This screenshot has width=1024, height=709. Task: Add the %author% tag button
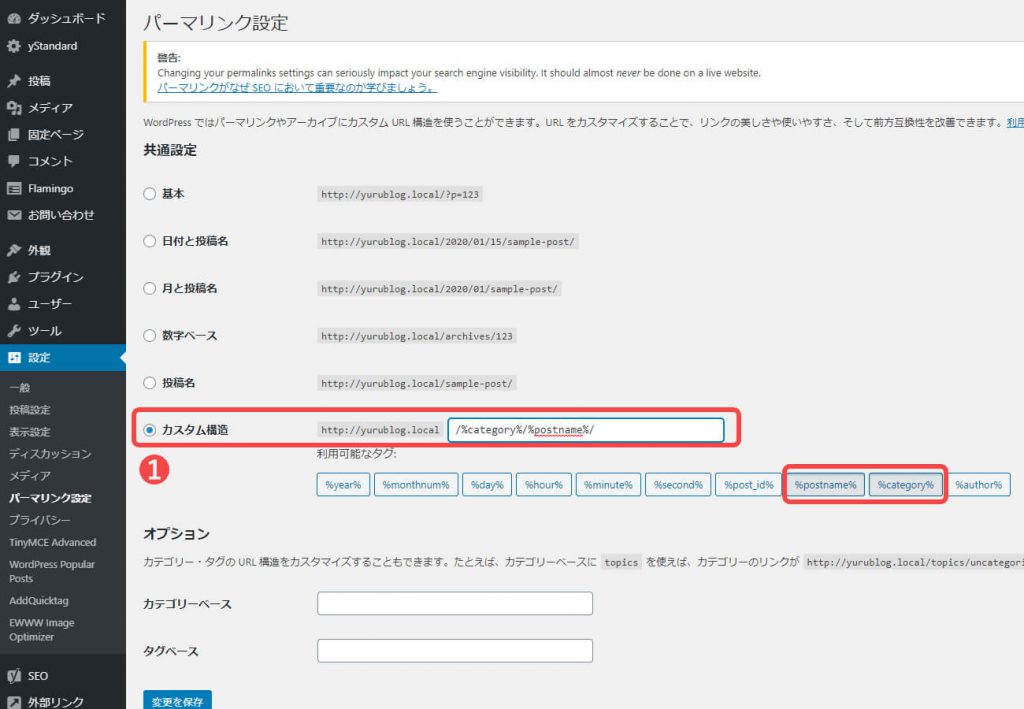click(978, 485)
